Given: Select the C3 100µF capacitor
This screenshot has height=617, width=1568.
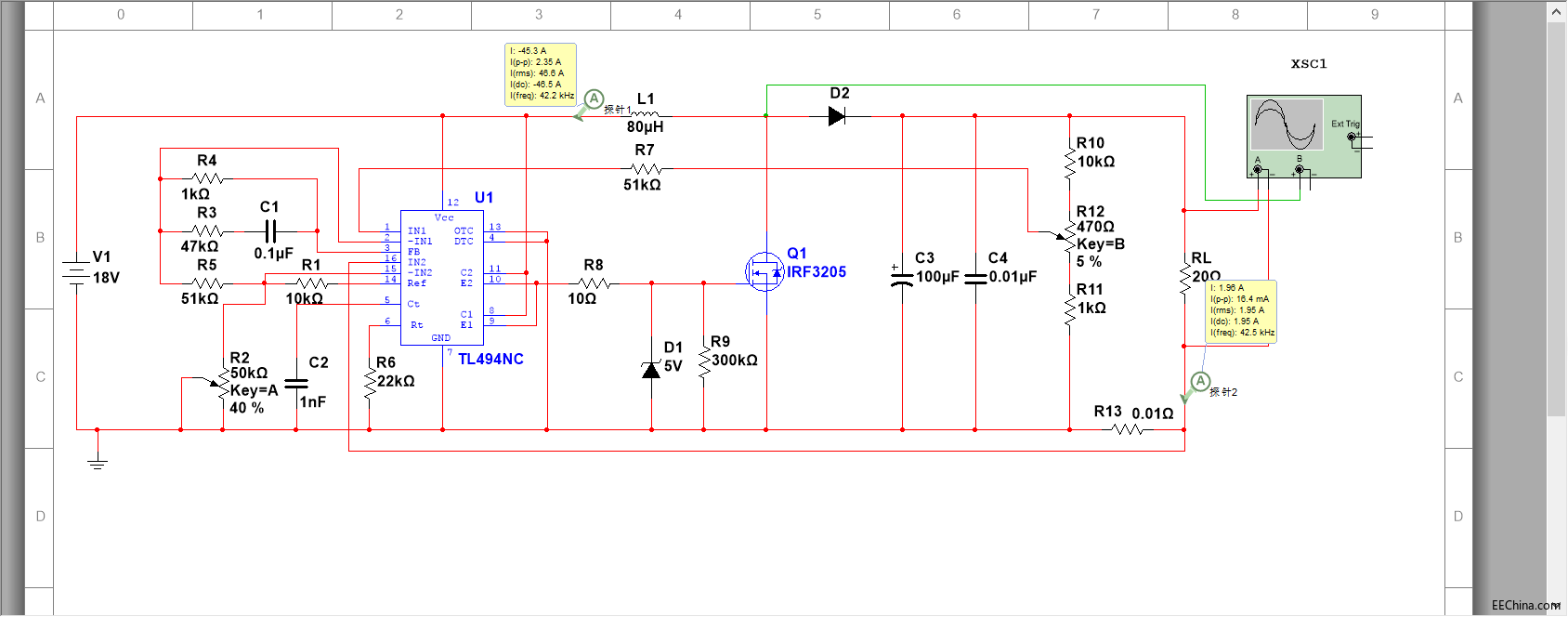Looking at the screenshot, I should pyautogui.click(x=902, y=275).
